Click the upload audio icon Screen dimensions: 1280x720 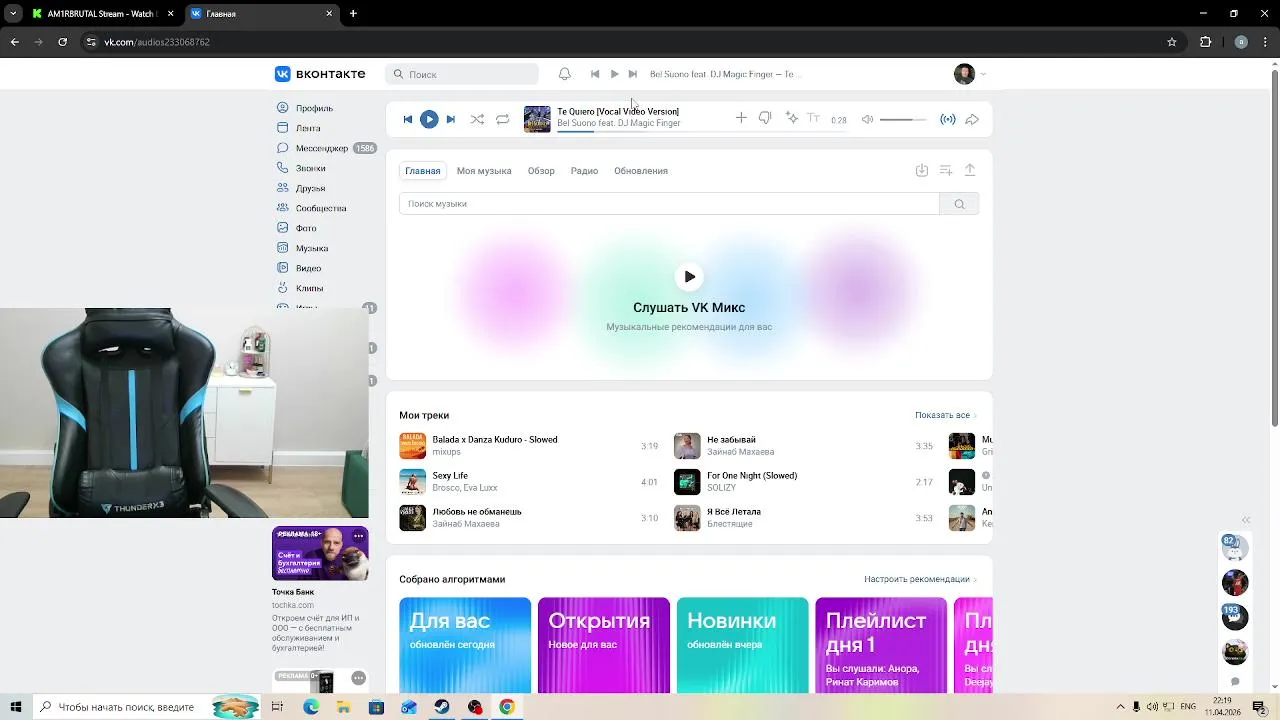970,171
